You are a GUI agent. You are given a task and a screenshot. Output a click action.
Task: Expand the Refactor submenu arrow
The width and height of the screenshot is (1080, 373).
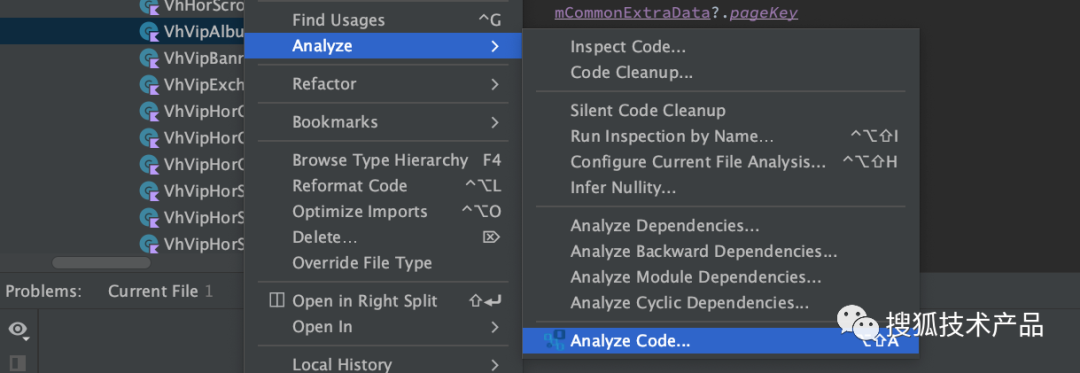pos(495,84)
